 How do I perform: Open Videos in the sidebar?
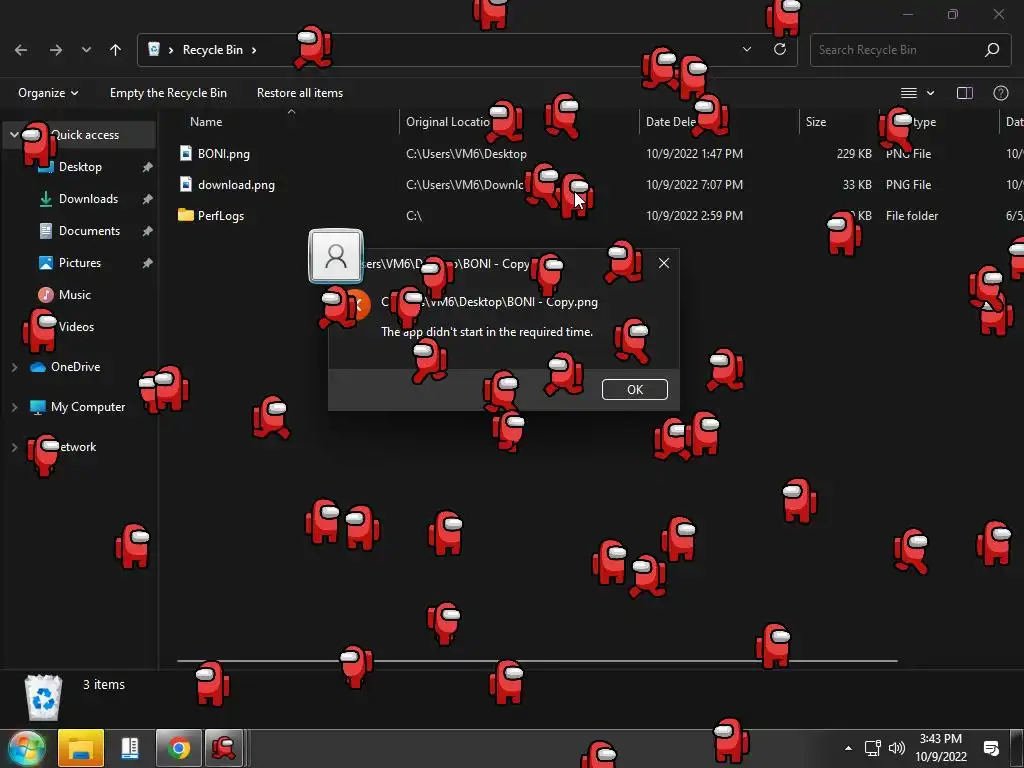pos(76,327)
